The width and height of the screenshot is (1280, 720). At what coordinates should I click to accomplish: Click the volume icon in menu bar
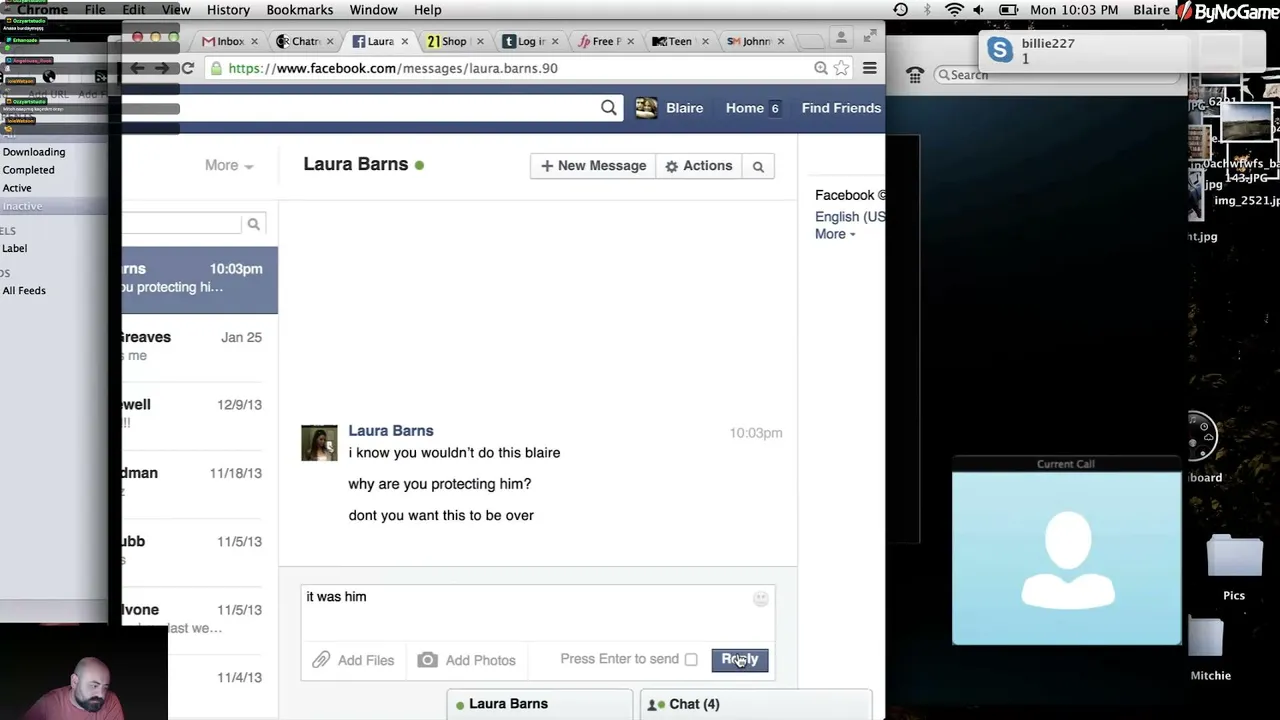click(x=978, y=10)
